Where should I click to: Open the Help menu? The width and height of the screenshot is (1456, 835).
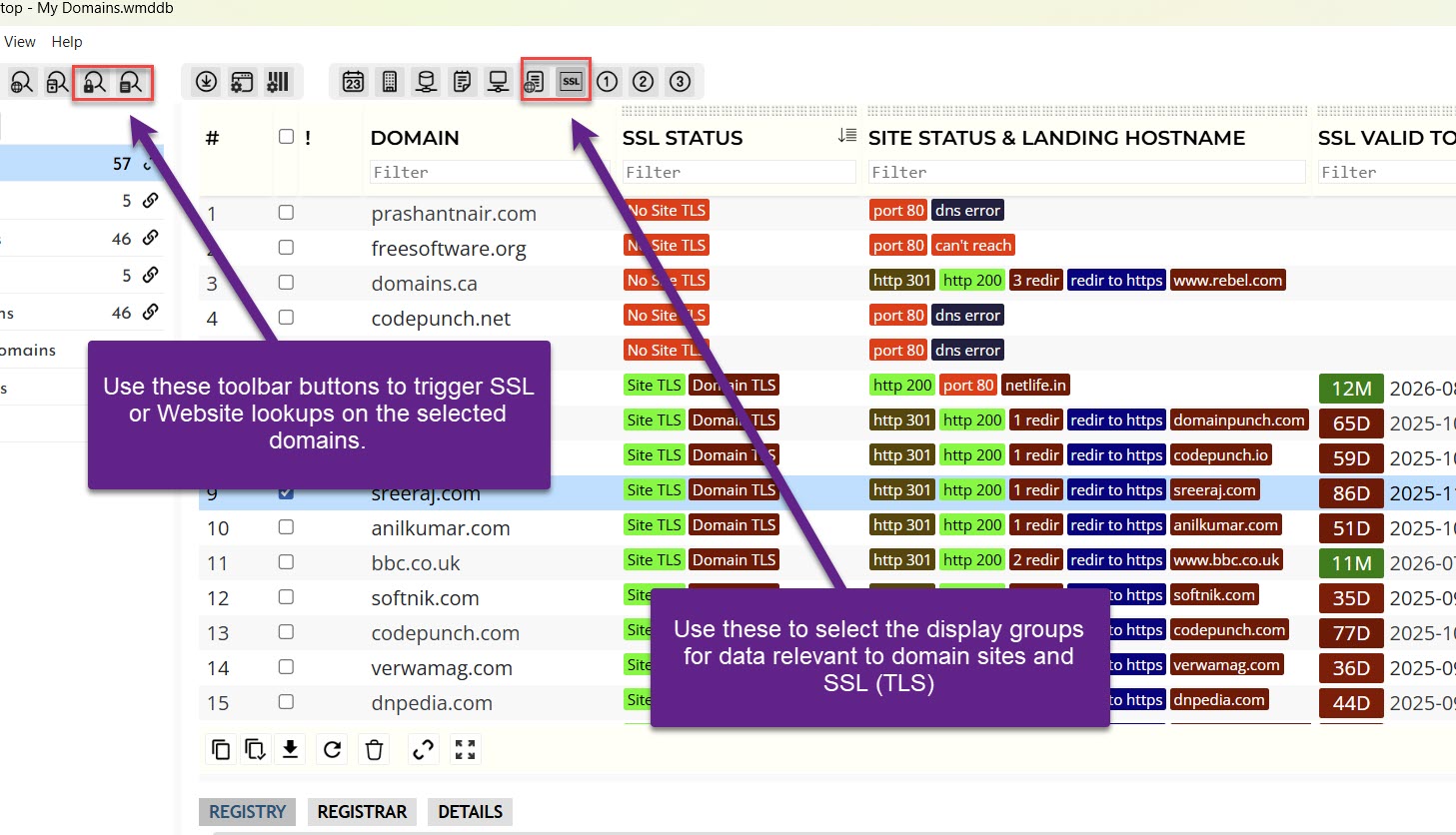[67, 42]
